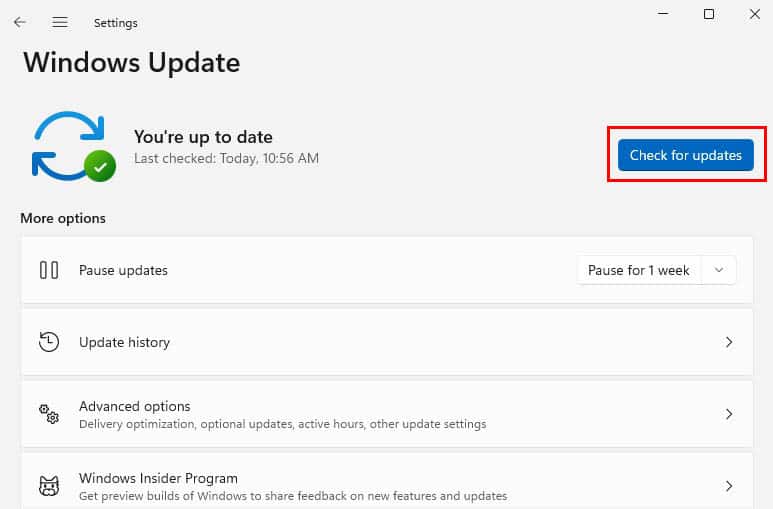
Task: Minimize the Settings window
Action: tap(663, 14)
